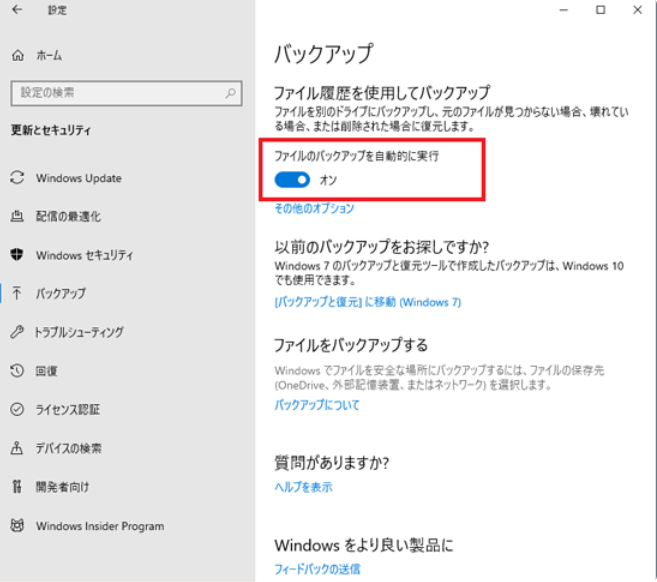This screenshot has width=657, height=582.
Task: Open トラブルシューティング section
Action: 79,332
